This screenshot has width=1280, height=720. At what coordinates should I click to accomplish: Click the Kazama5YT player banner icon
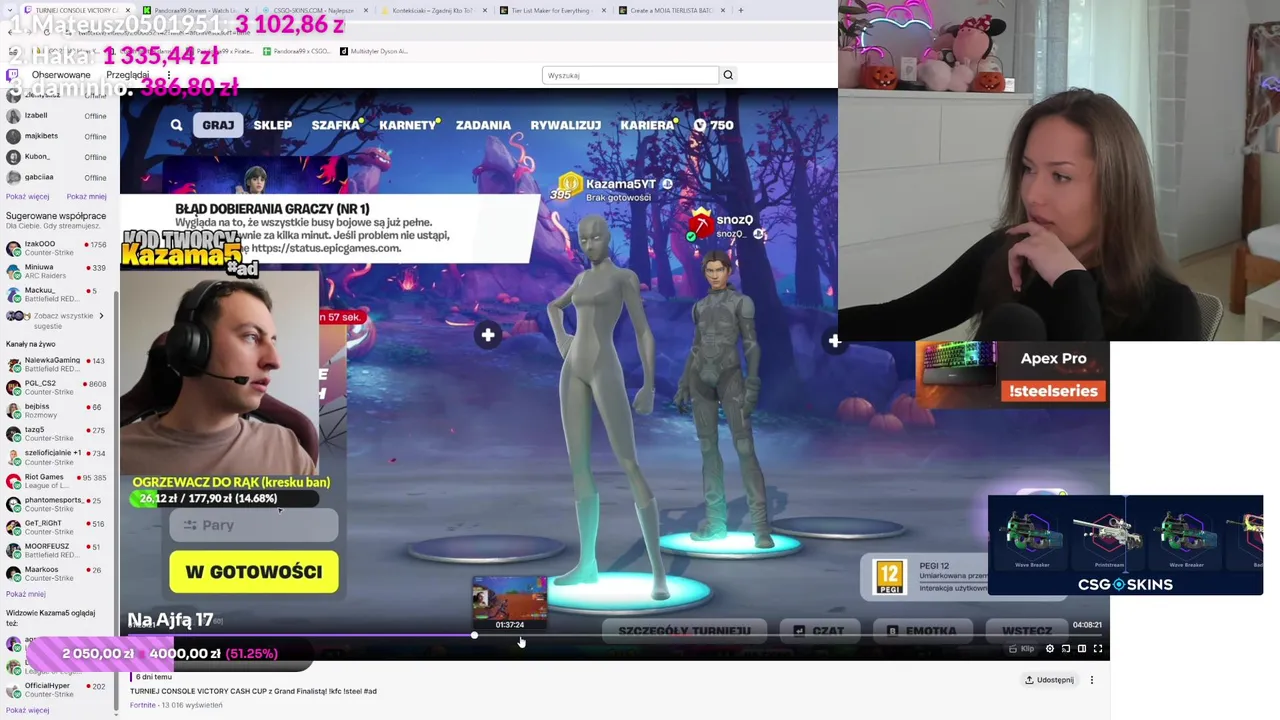pos(569,183)
